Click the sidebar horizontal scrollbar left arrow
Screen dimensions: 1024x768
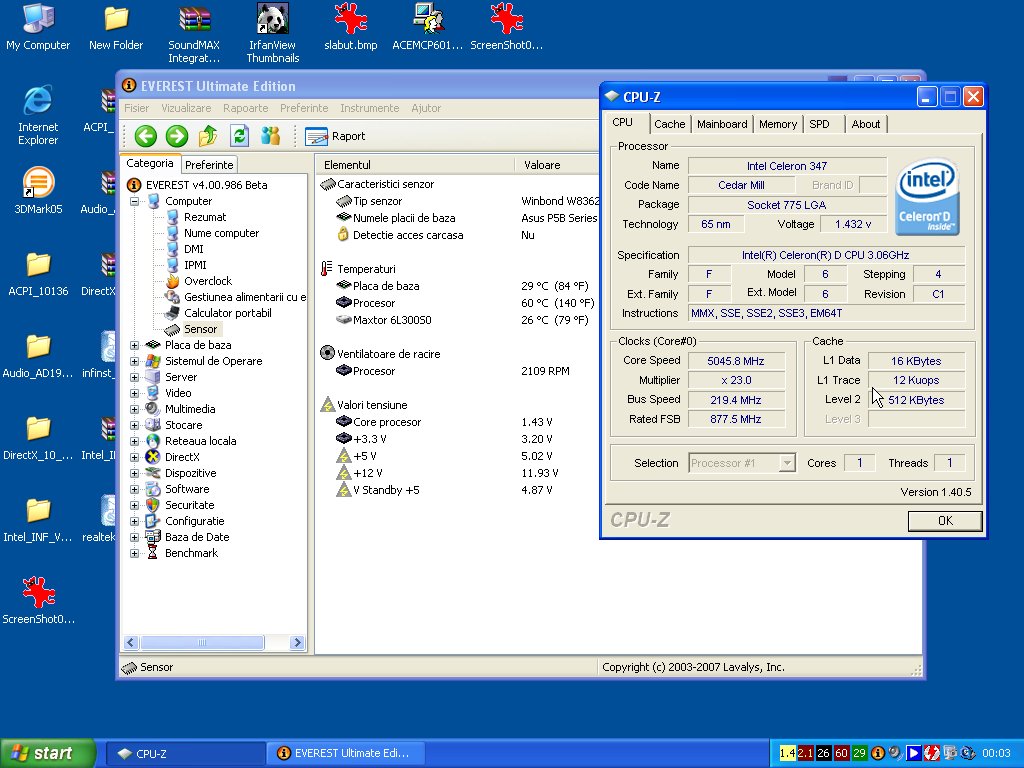(131, 643)
